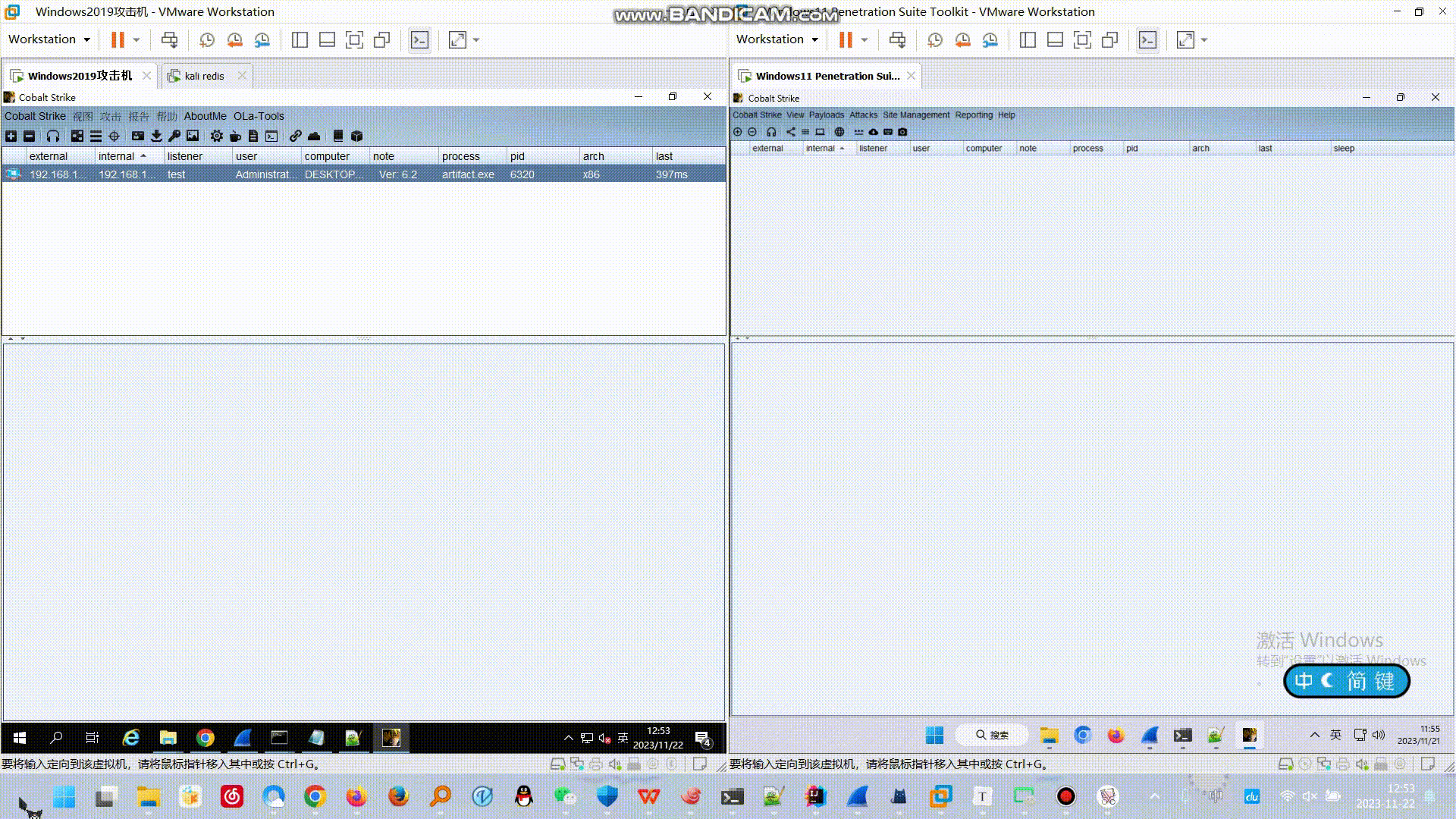Switch to kali redis VM tab

pos(204,76)
